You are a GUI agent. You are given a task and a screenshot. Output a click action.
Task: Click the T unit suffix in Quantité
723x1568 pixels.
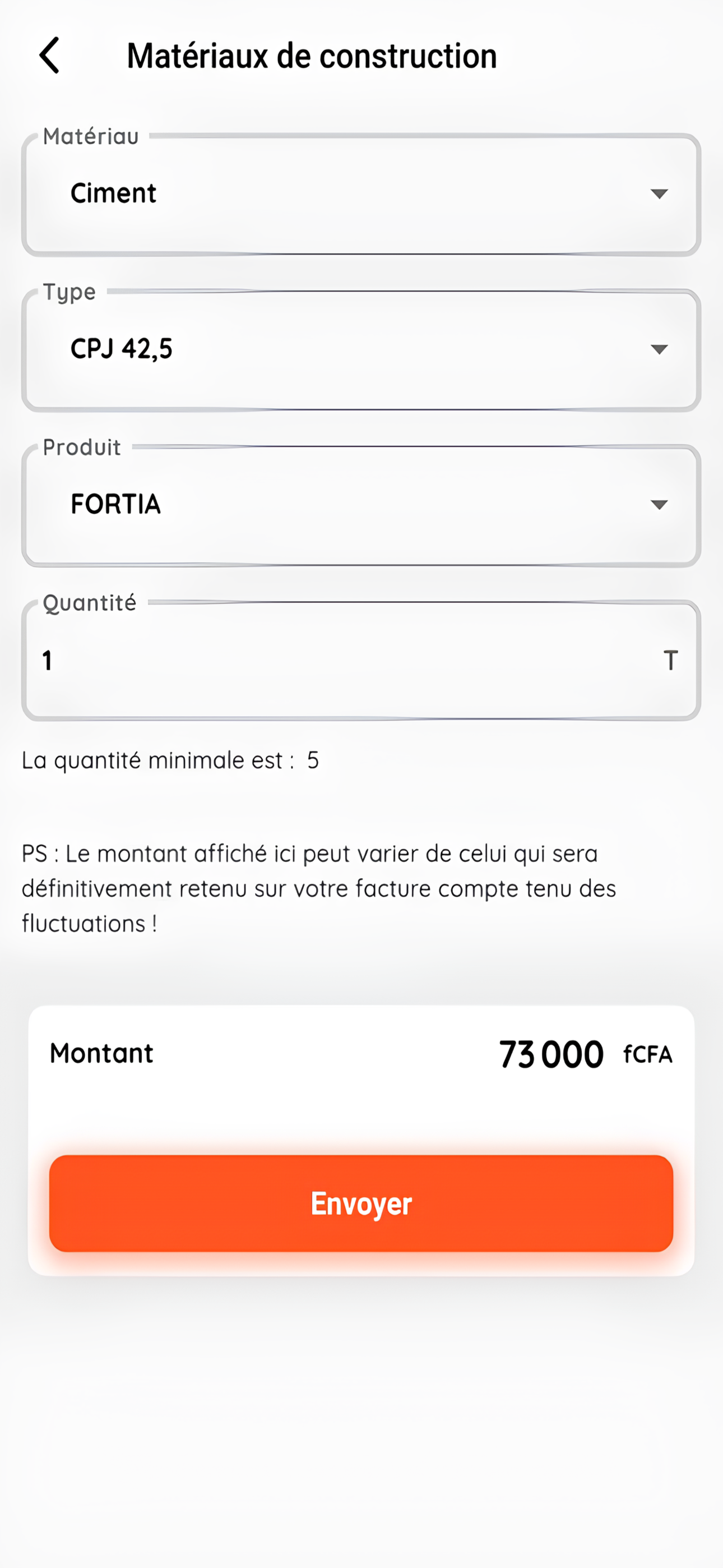(x=670, y=661)
